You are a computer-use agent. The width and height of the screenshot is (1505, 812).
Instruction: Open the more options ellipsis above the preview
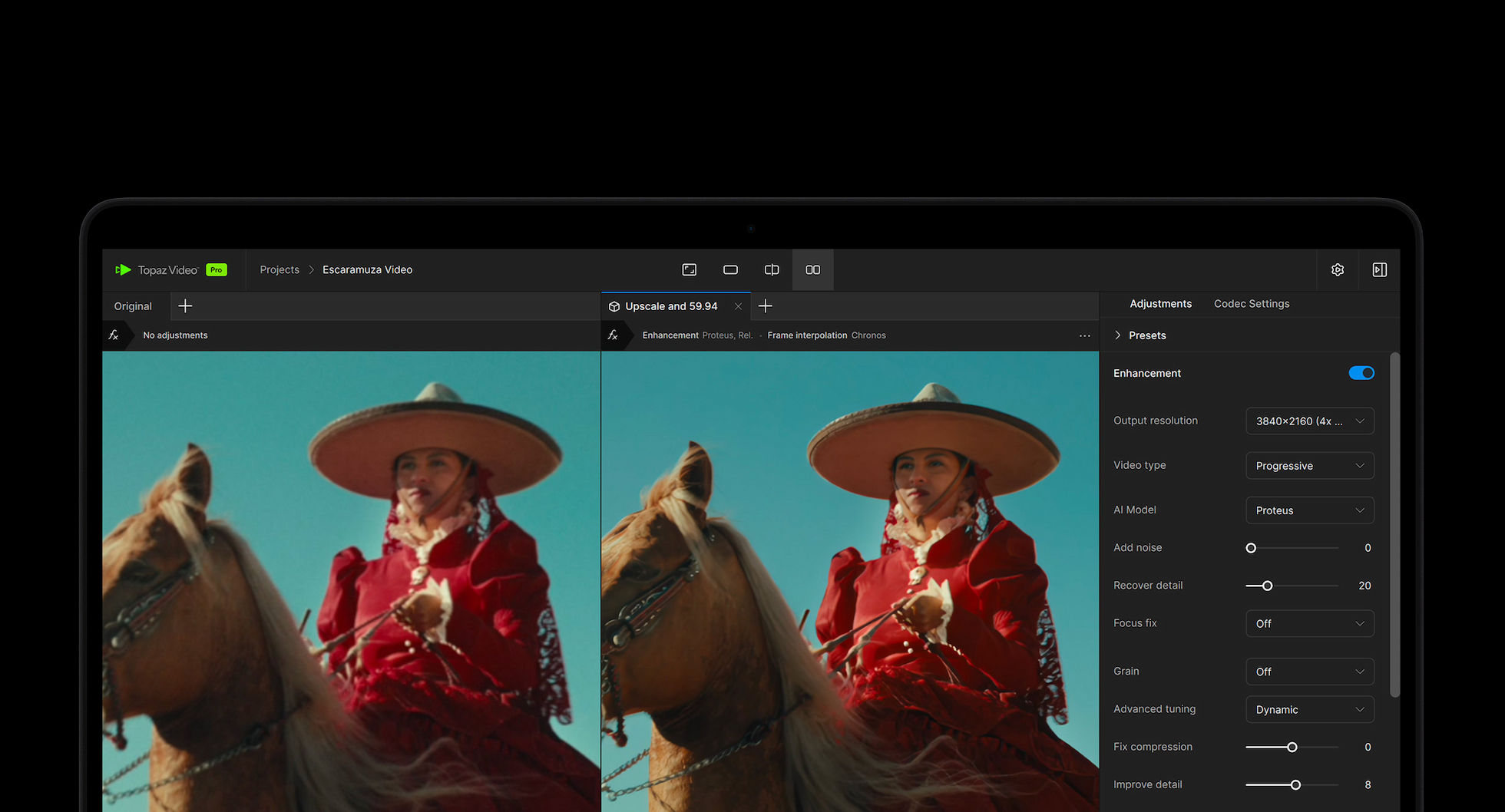[1084, 335]
